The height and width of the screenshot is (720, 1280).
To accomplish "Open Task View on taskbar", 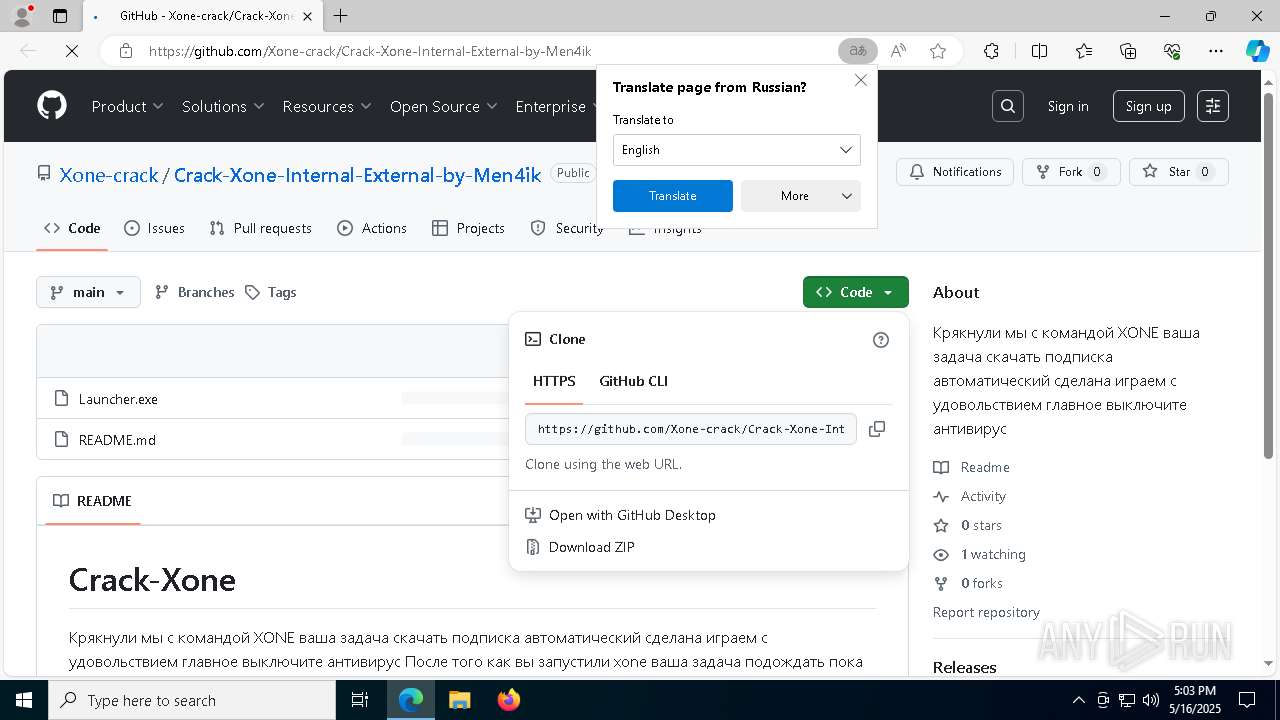I will point(360,700).
